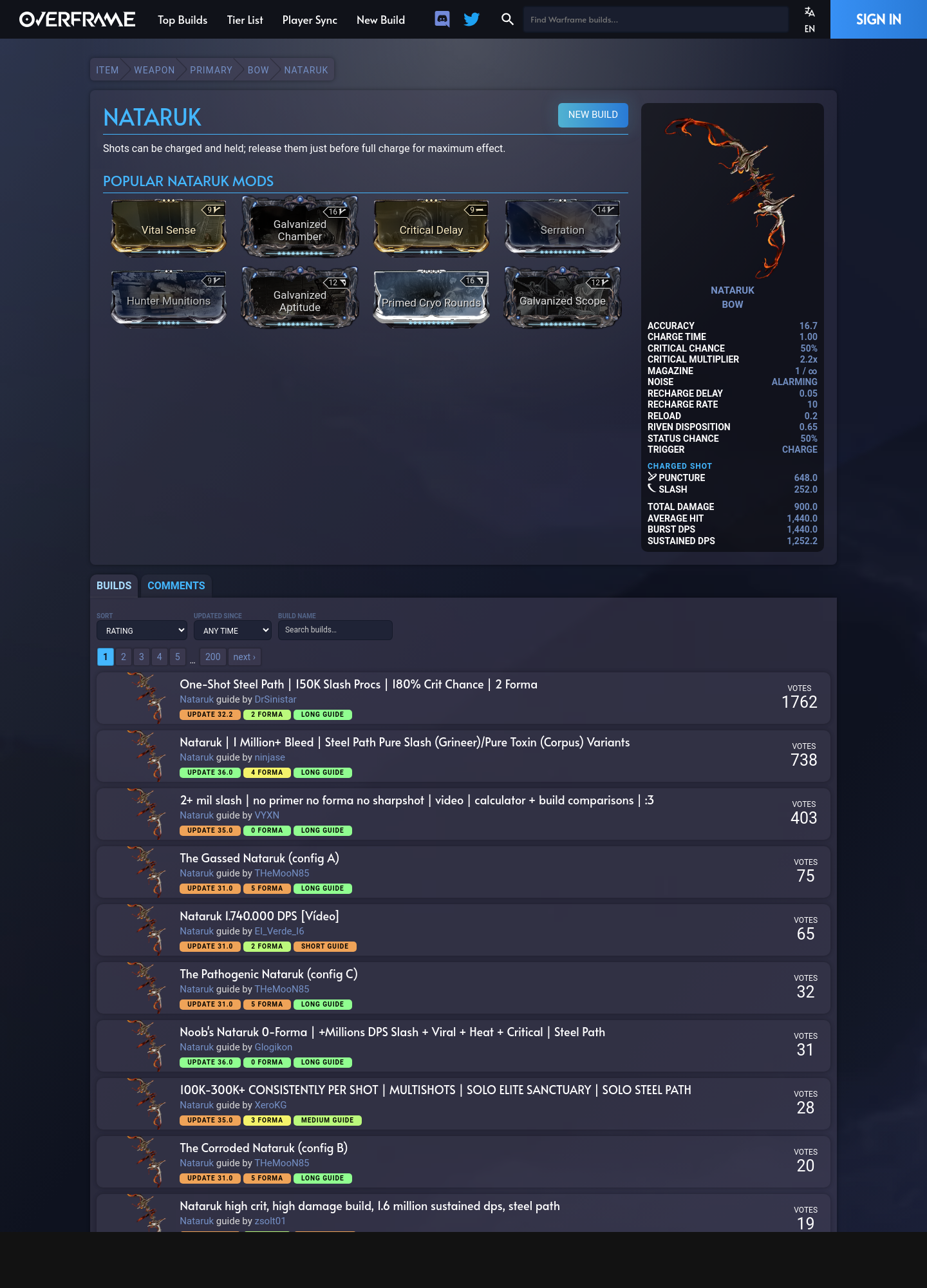Open author El_Verde_16 profile
Screen dimensions: 927x1288
coord(279,931)
